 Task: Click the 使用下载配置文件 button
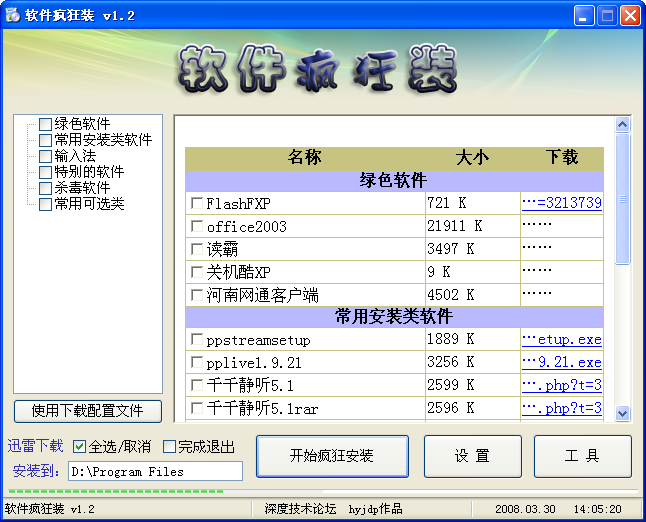point(88,411)
